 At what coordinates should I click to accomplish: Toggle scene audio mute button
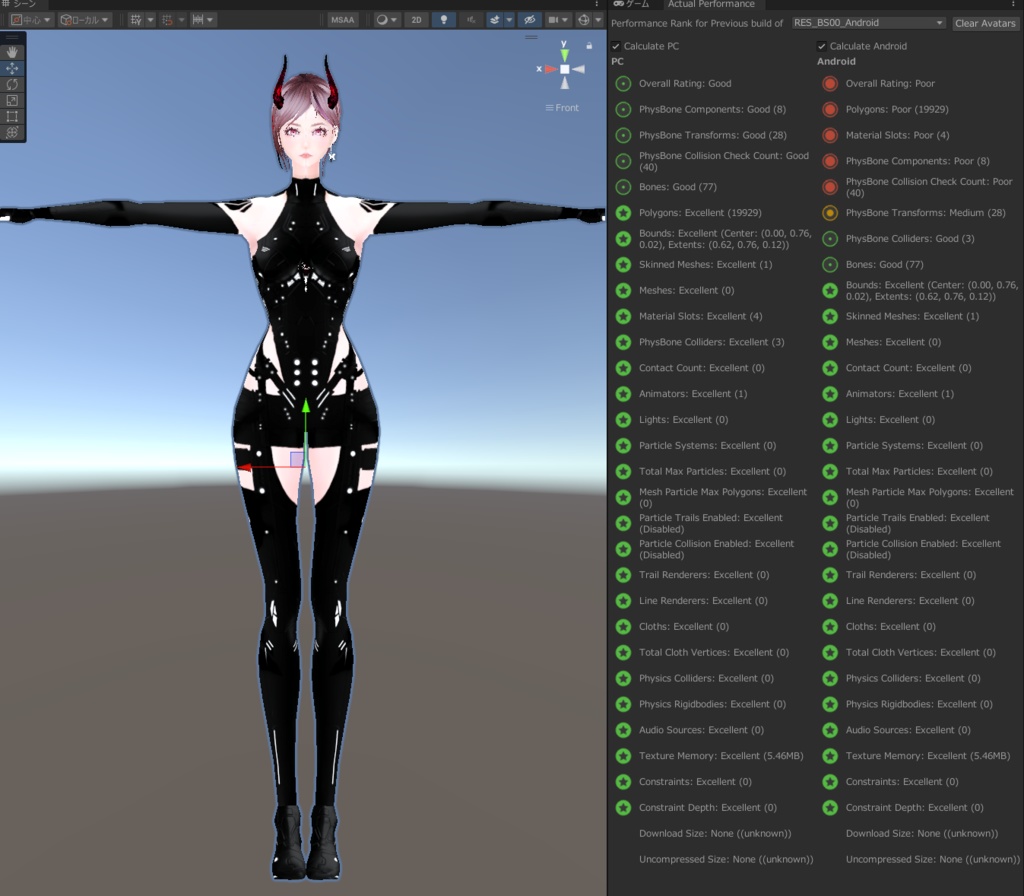click(x=471, y=20)
